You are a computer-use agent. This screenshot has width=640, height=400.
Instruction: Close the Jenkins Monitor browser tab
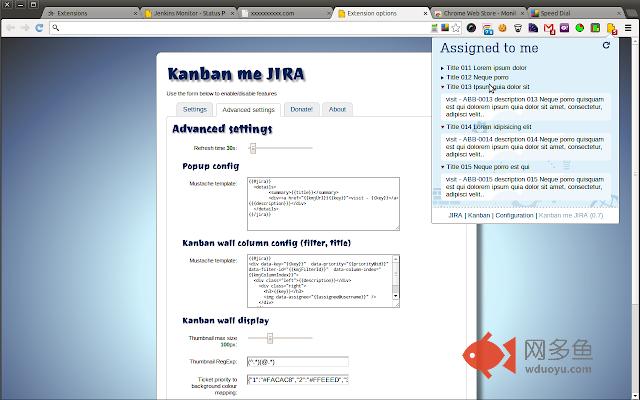point(232,13)
